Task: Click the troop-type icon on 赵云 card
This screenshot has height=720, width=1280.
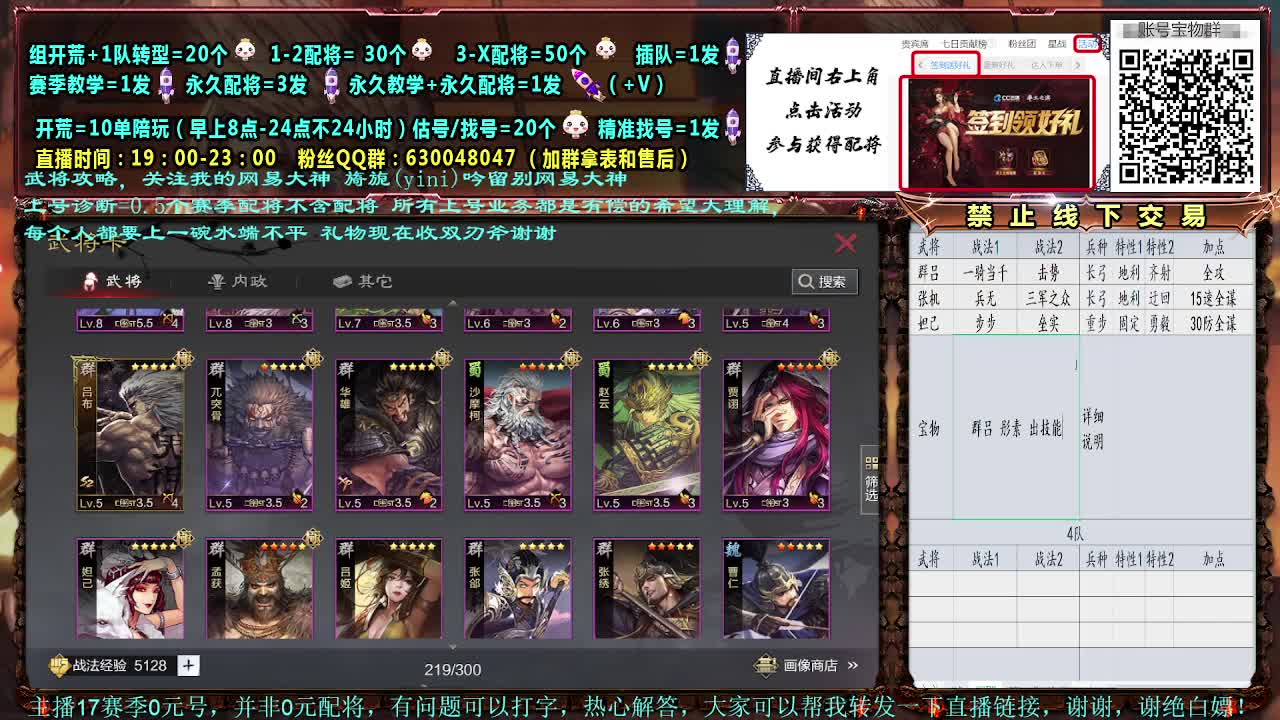Action: (684, 499)
